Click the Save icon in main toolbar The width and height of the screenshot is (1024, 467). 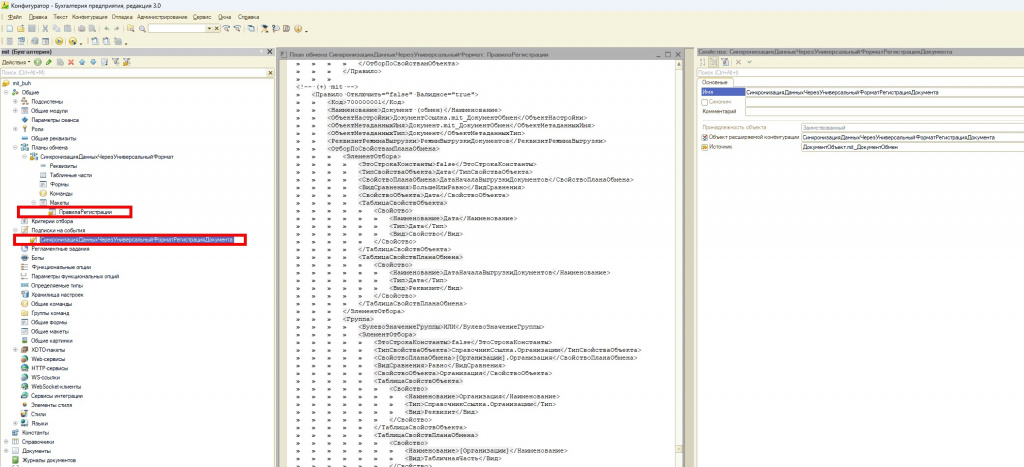pos(33,29)
